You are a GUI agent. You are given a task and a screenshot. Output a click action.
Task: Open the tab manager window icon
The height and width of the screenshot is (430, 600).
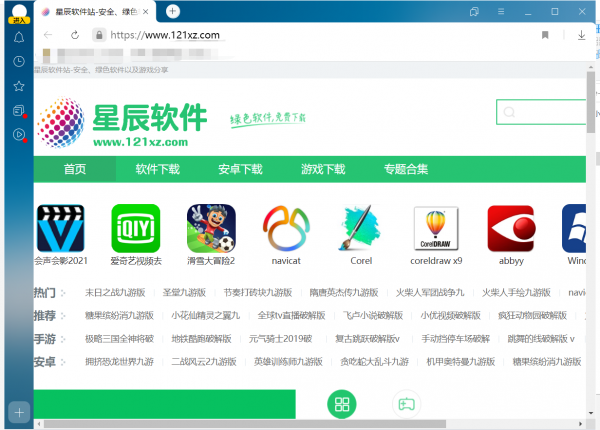[x=474, y=12]
